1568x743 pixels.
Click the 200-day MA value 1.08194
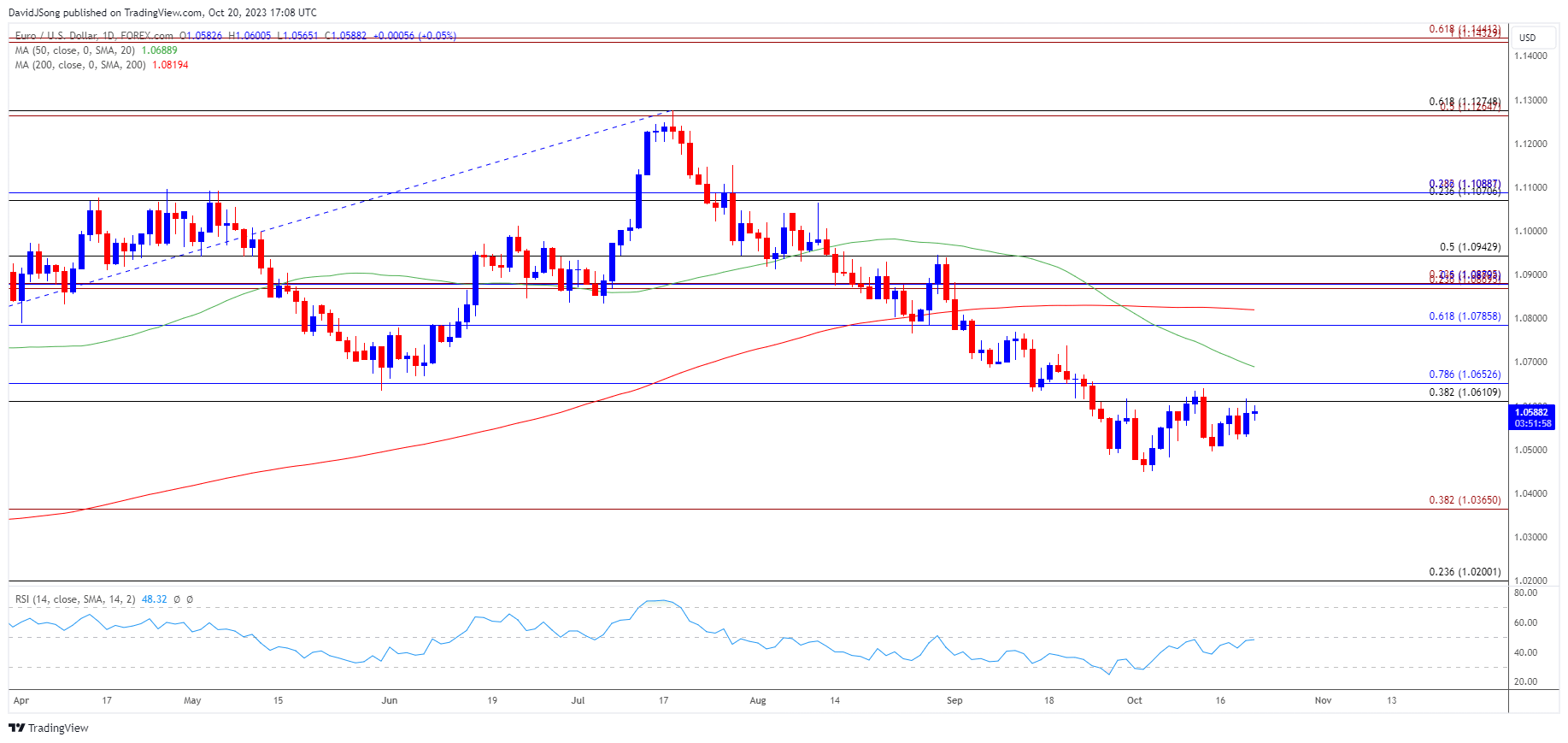click(x=170, y=65)
